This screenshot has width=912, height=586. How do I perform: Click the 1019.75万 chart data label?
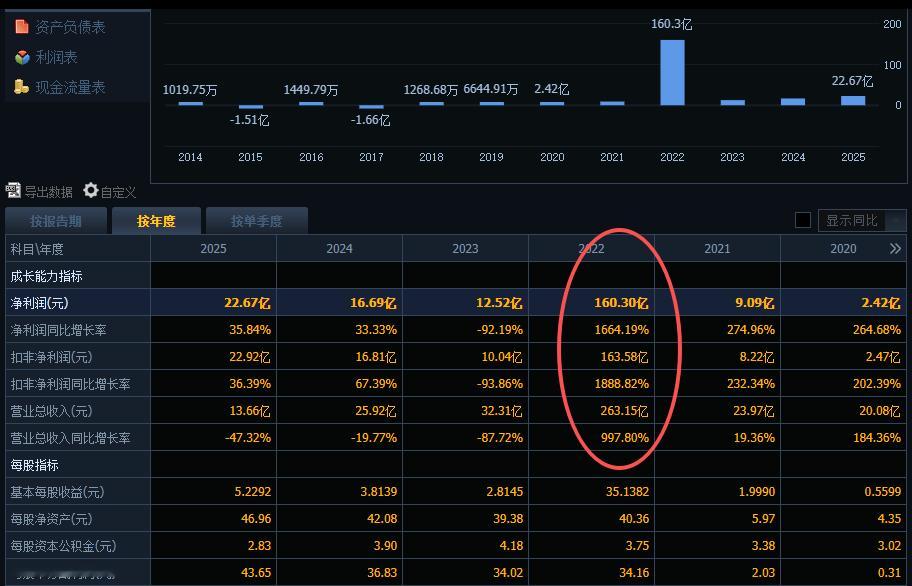[190, 90]
